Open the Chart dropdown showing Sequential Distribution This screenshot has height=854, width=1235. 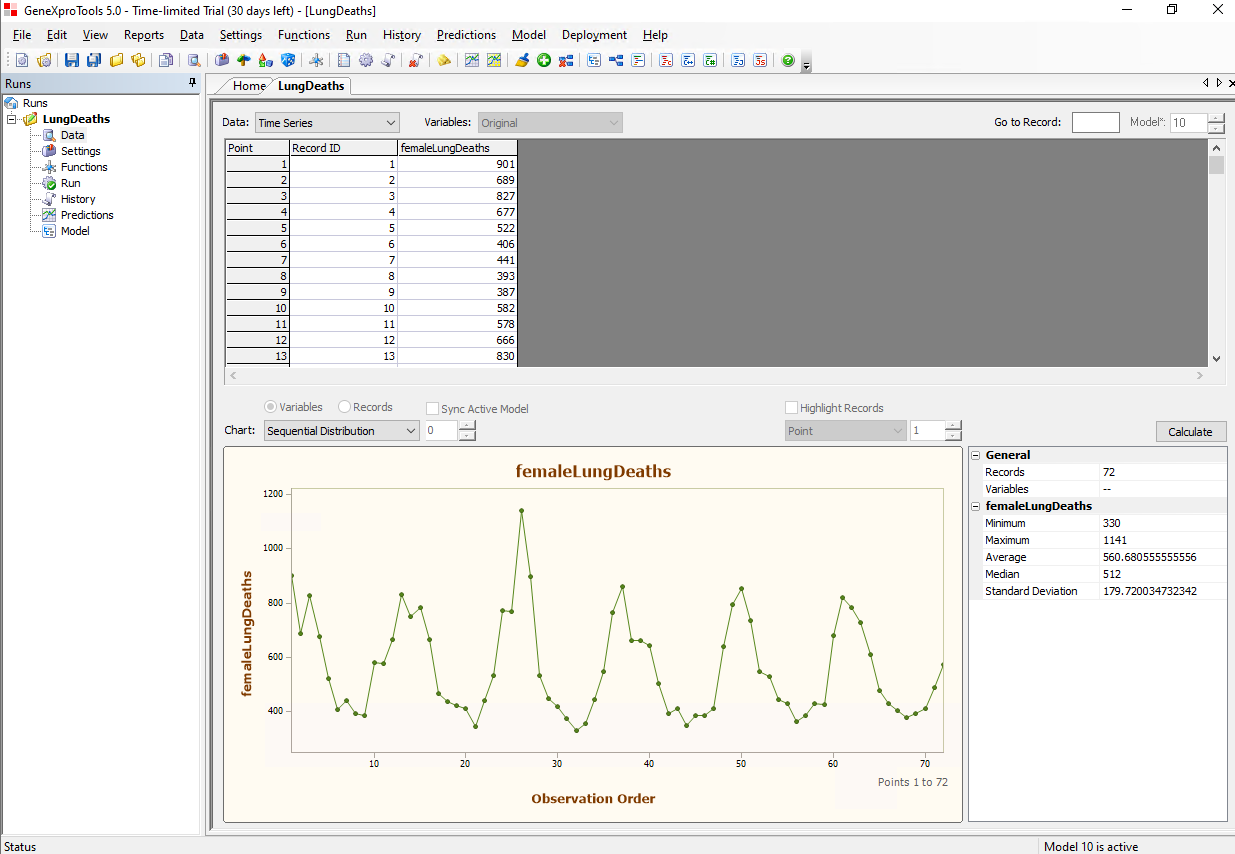[342, 431]
